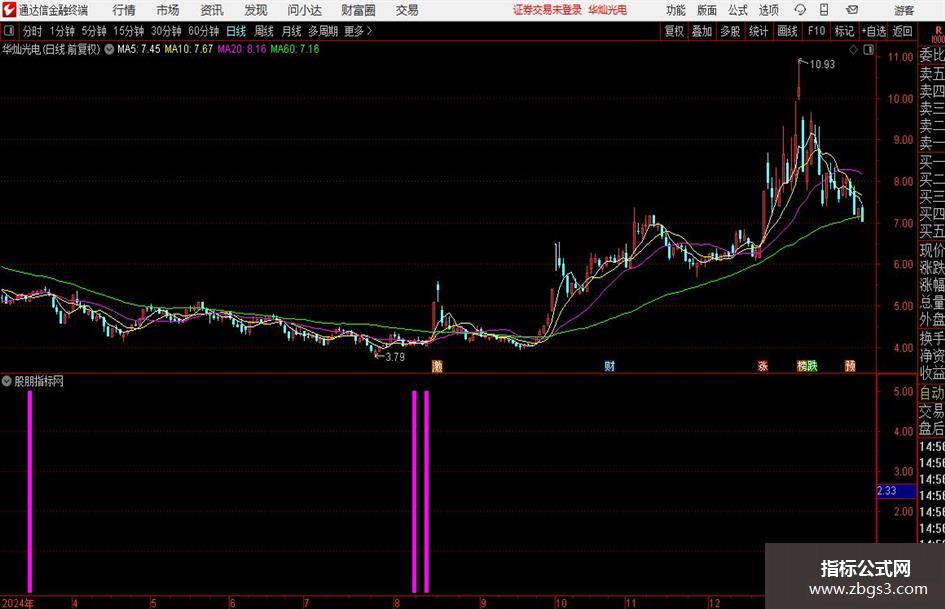
Task: Expand the MA indicator dropdown arrow
Action: pyautogui.click(x=109, y=49)
